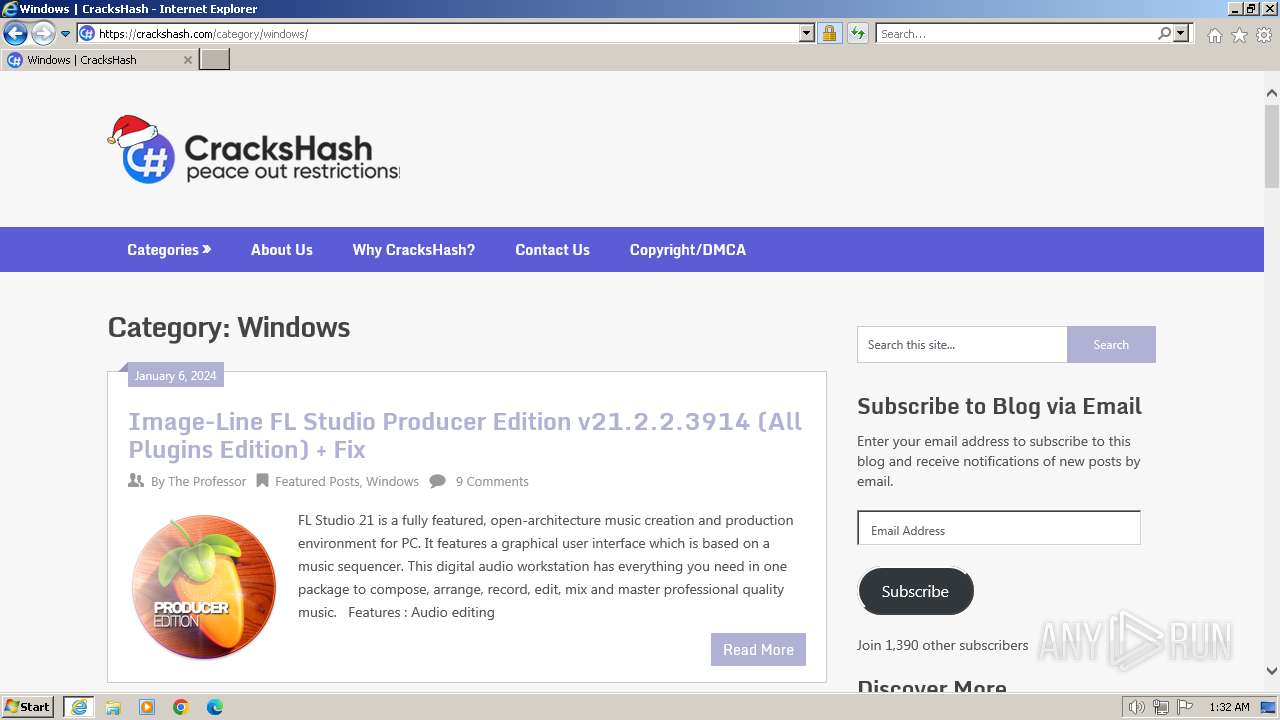The image size is (1280, 720).
Task: Click the scrollbar down arrow
Action: coord(1272,672)
